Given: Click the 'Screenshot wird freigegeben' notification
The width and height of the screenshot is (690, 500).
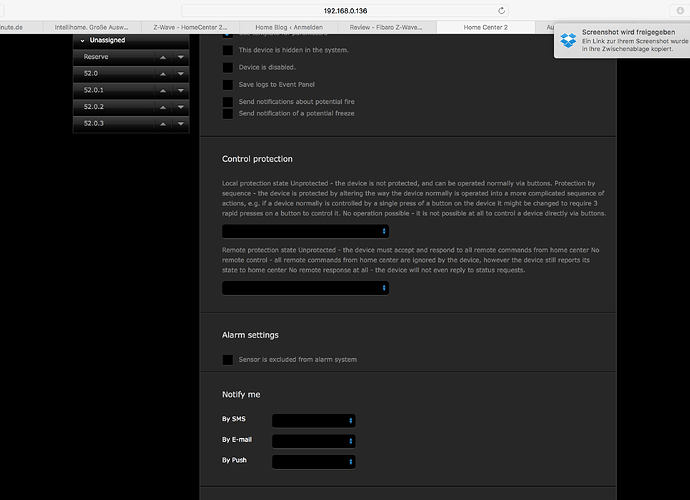Looking at the screenshot, I should click(622, 40).
